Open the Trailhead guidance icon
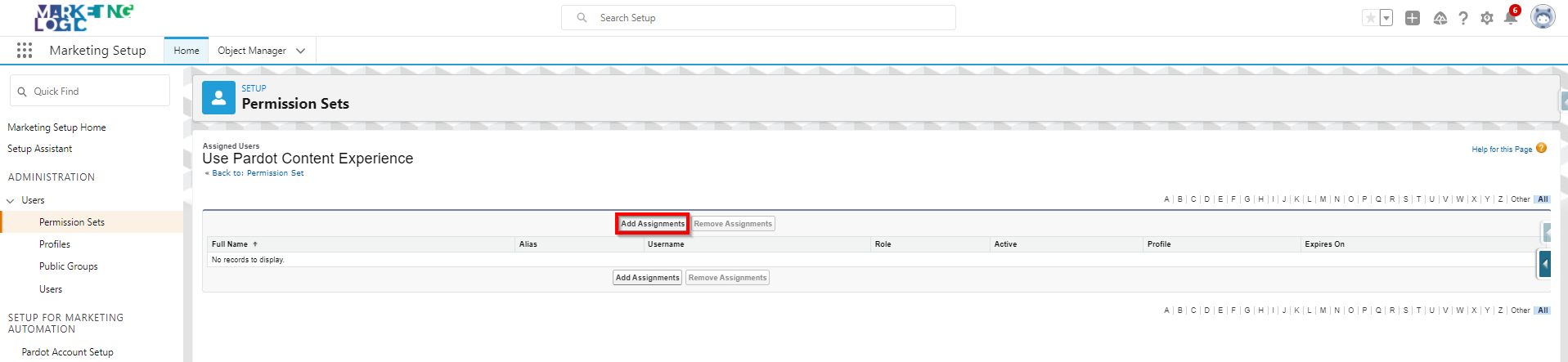1568x362 pixels. tap(1440, 18)
